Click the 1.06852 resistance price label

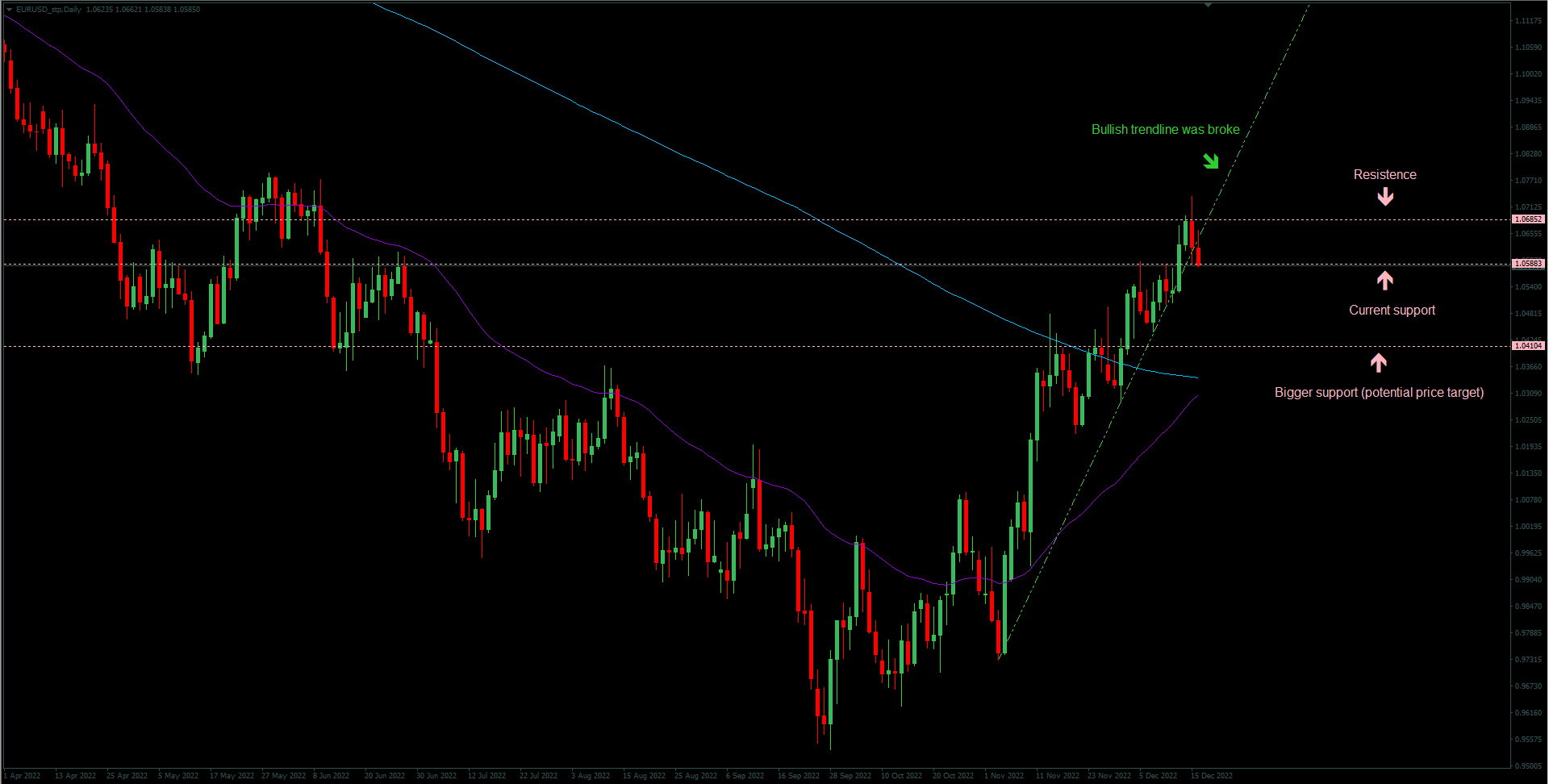pyautogui.click(x=1528, y=219)
